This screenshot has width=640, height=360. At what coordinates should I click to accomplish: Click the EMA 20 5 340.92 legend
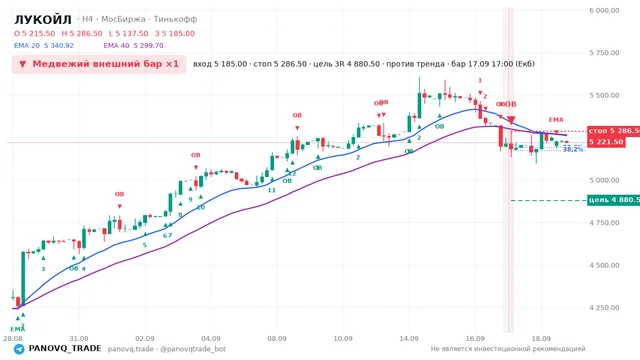pyautogui.click(x=44, y=45)
